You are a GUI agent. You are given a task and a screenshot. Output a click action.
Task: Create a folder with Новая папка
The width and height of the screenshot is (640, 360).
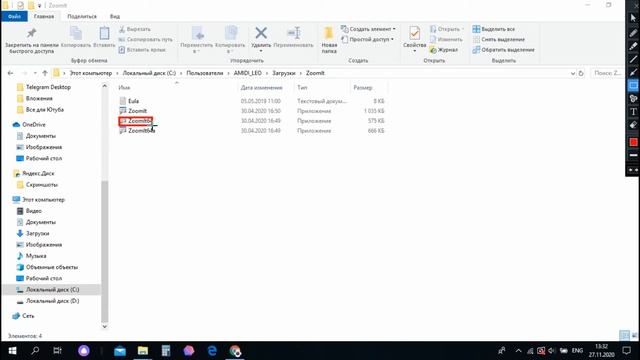329,40
